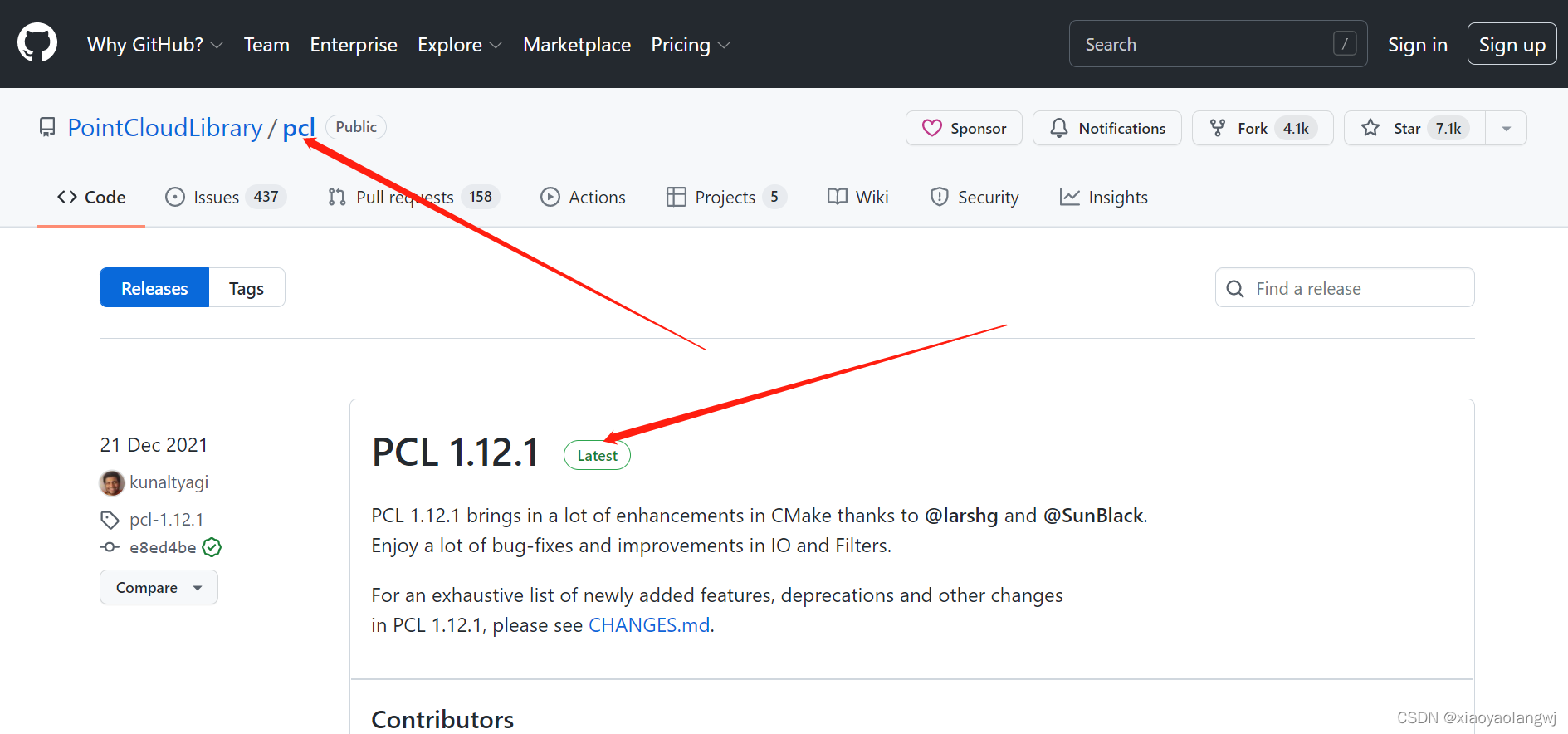Open the @SunBlack mention

[1093, 516]
